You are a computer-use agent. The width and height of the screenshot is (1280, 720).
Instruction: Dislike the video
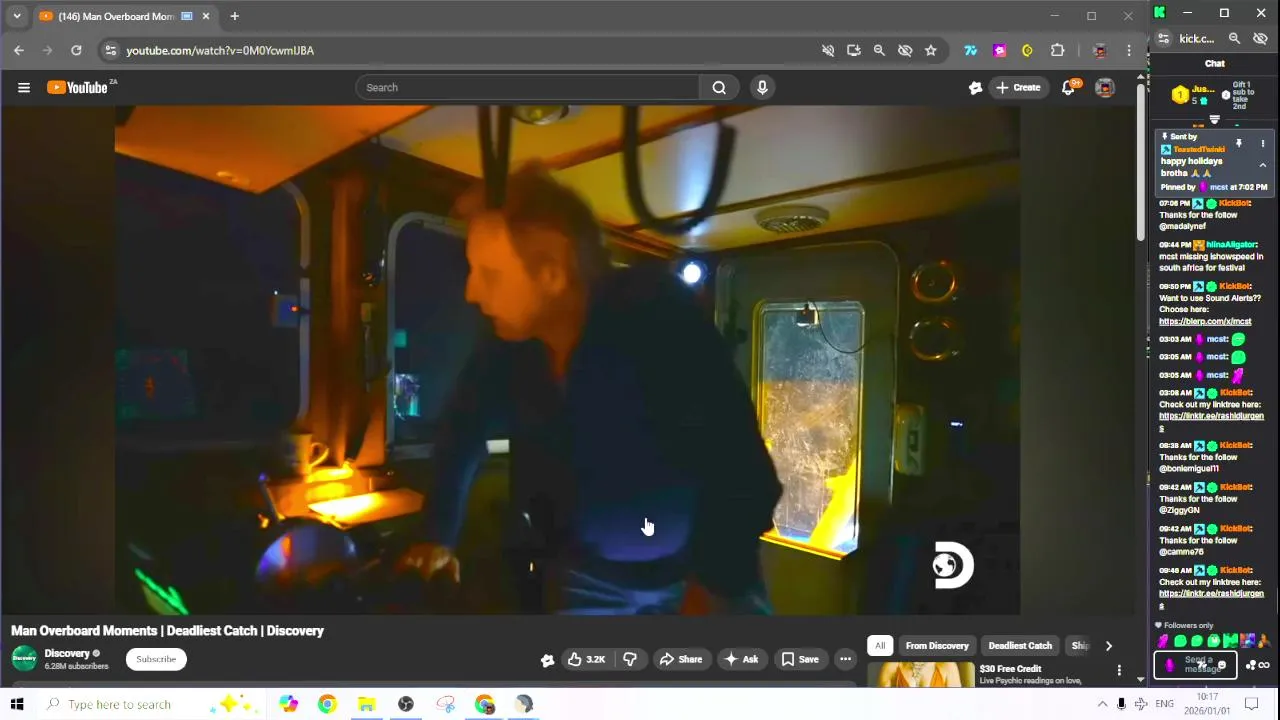pos(630,659)
